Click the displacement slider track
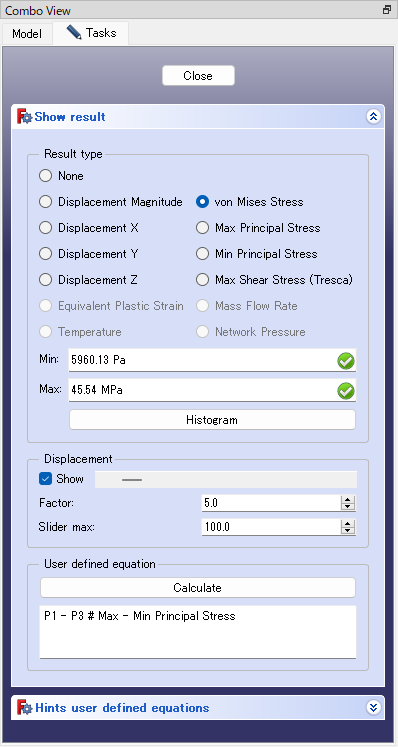This screenshot has height=747, width=398. coord(226,480)
